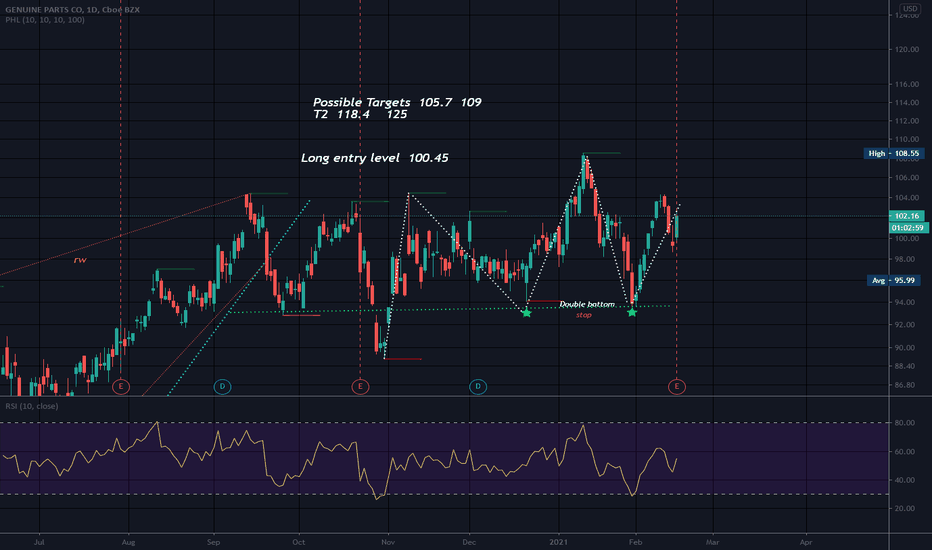The image size is (932, 550).
Task: Click the RSI 20.00 scale label
Action: [x=905, y=508]
